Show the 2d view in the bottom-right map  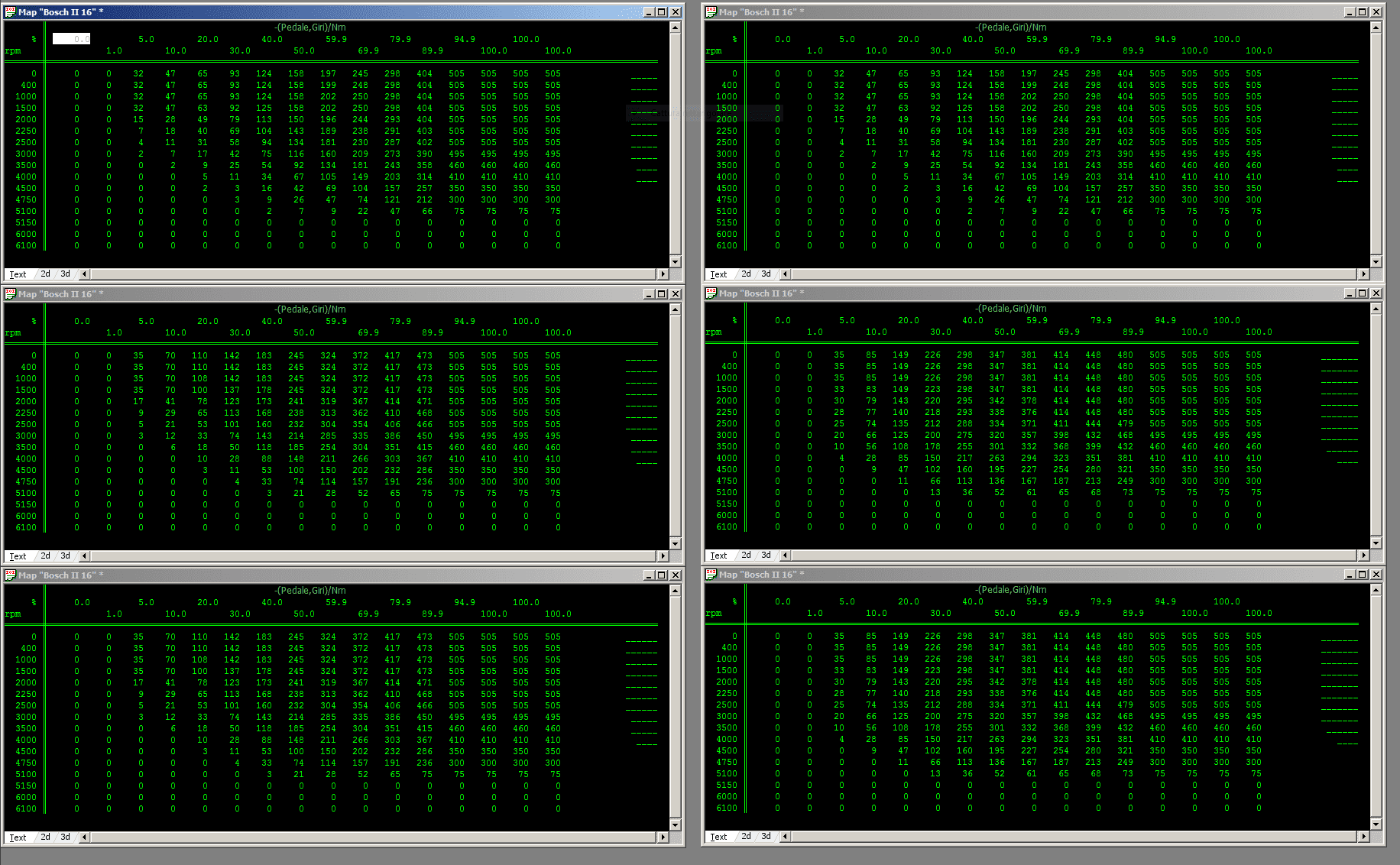coord(747,837)
